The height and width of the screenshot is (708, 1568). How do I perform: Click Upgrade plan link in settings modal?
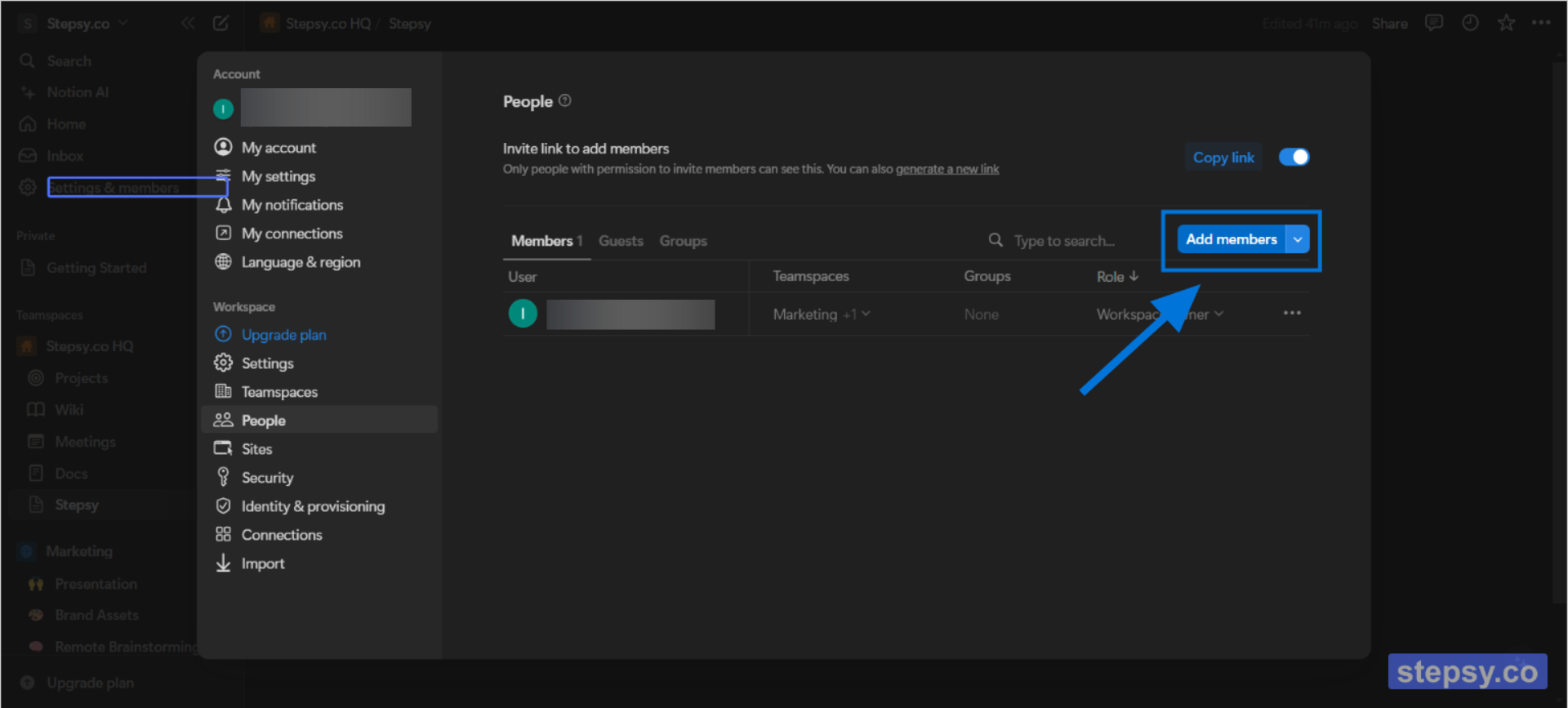pyautogui.click(x=283, y=335)
